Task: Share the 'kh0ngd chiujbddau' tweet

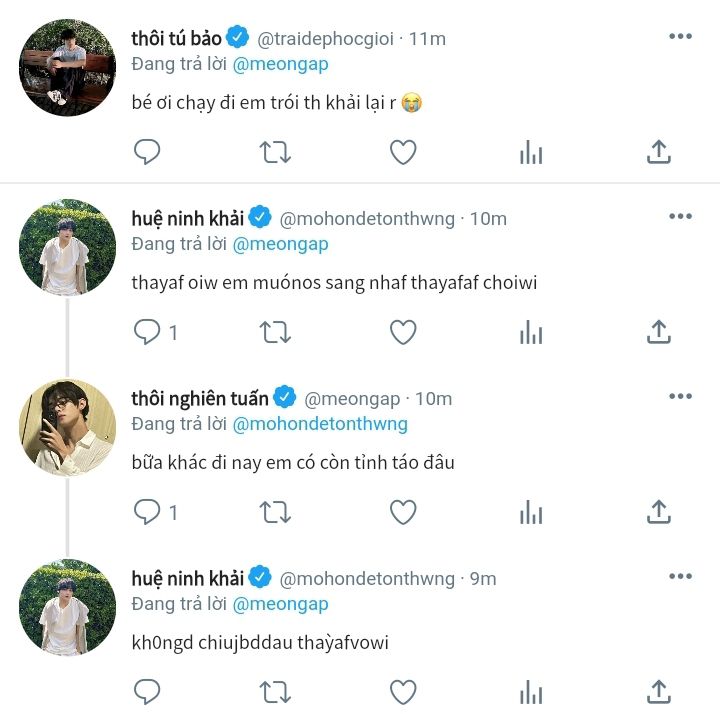Action: point(658,691)
